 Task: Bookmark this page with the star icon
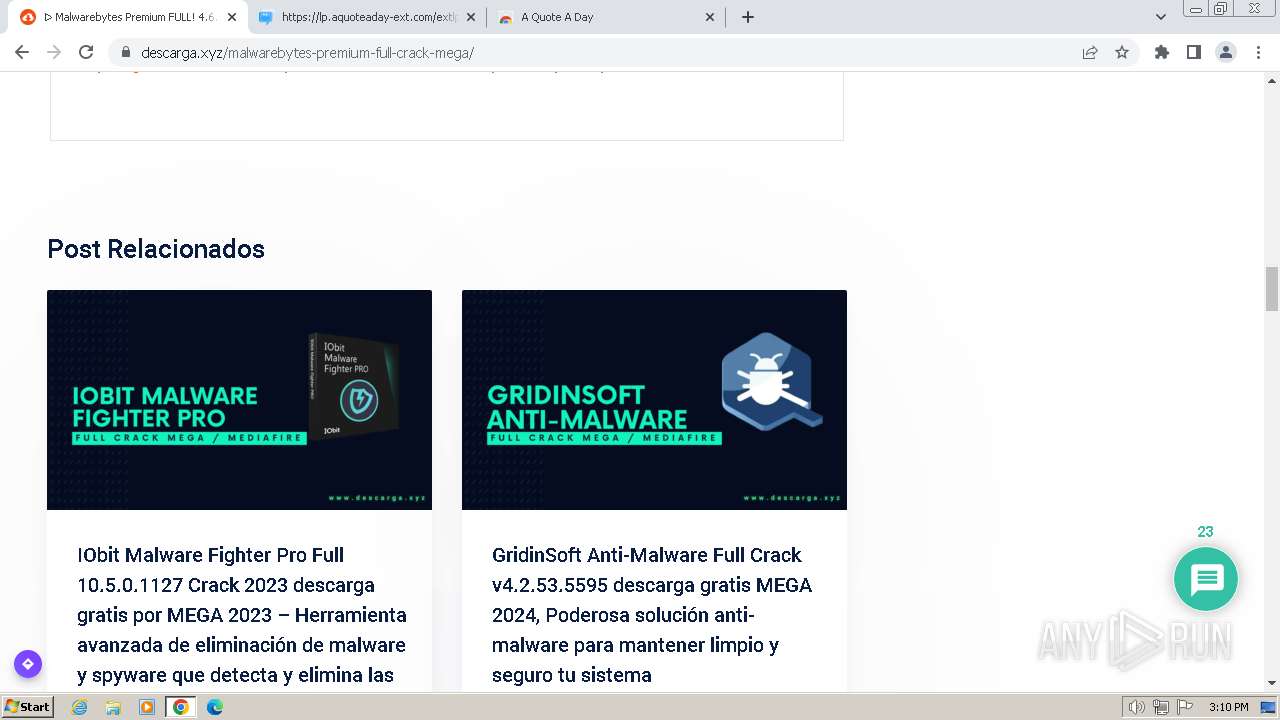point(1122,52)
